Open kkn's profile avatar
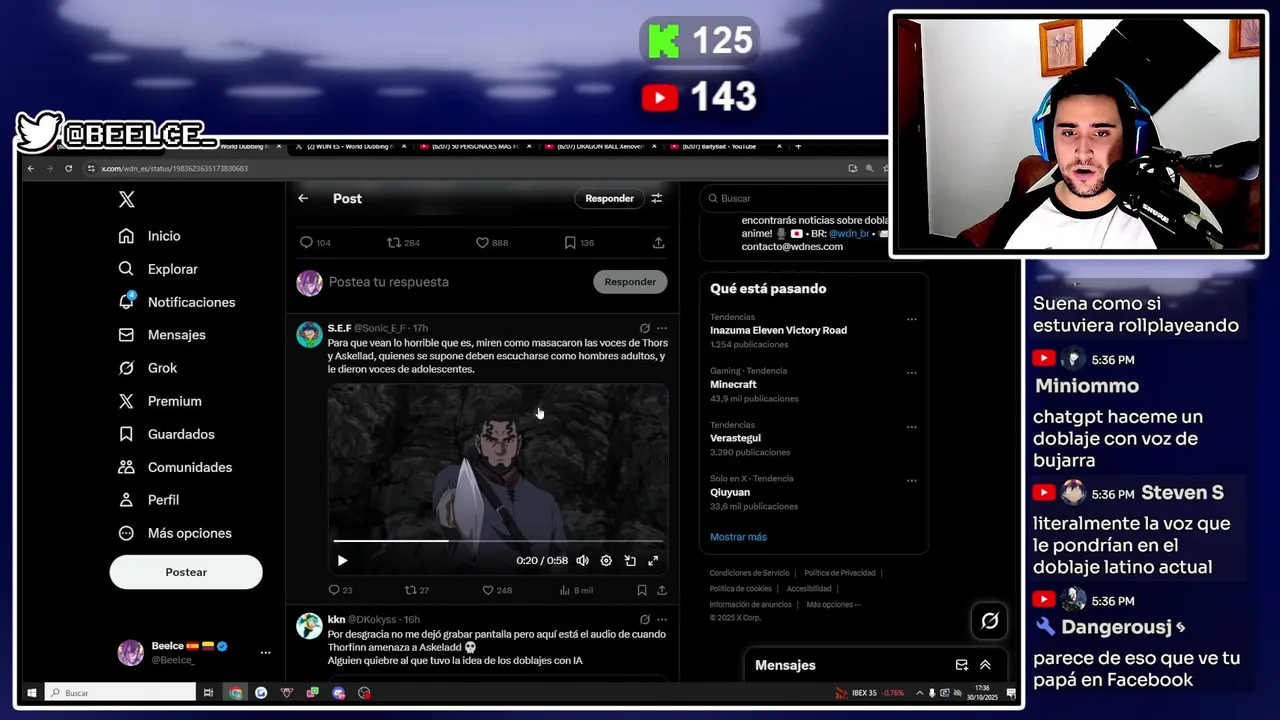The width and height of the screenshot is (1280, 720). (x=309, y=626)
